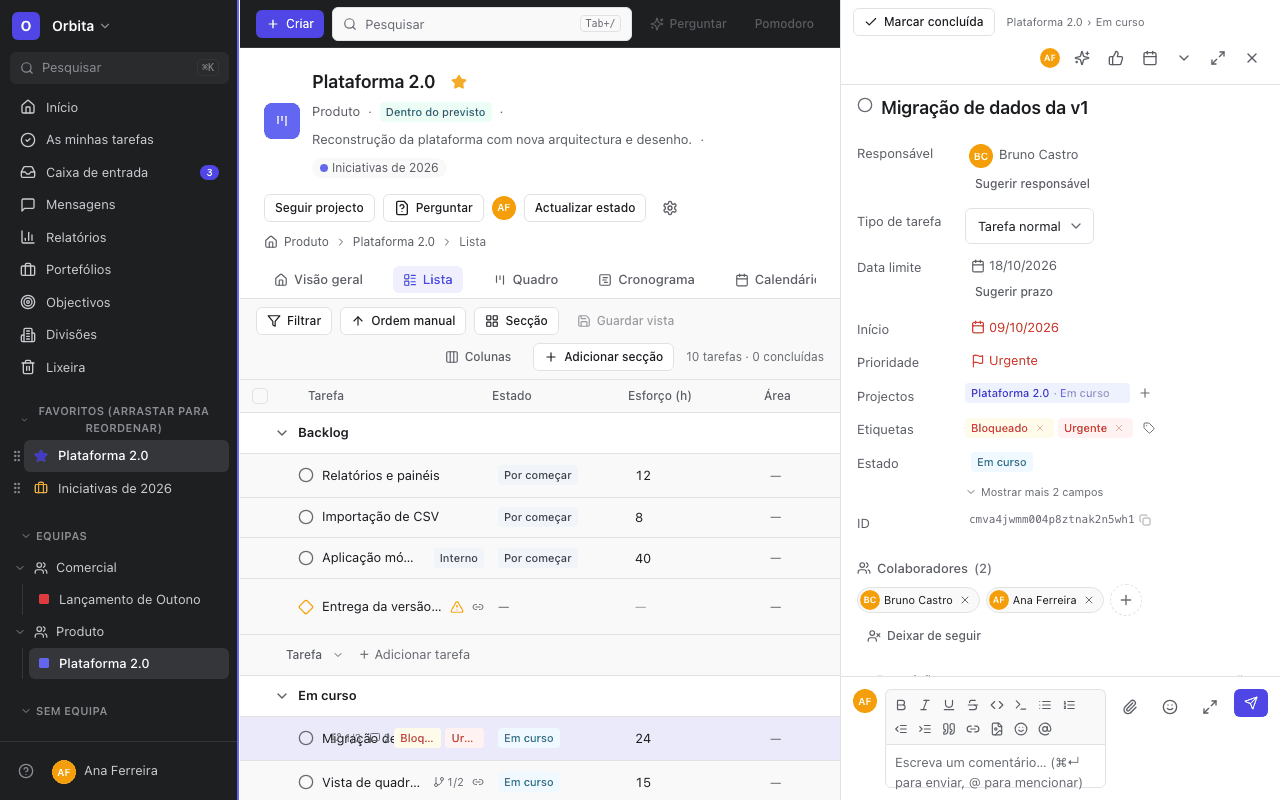This screenshot has height=800, width=1280.
Task: Mark Importação de CSV as complete
Action: click(x=306, y=517)
